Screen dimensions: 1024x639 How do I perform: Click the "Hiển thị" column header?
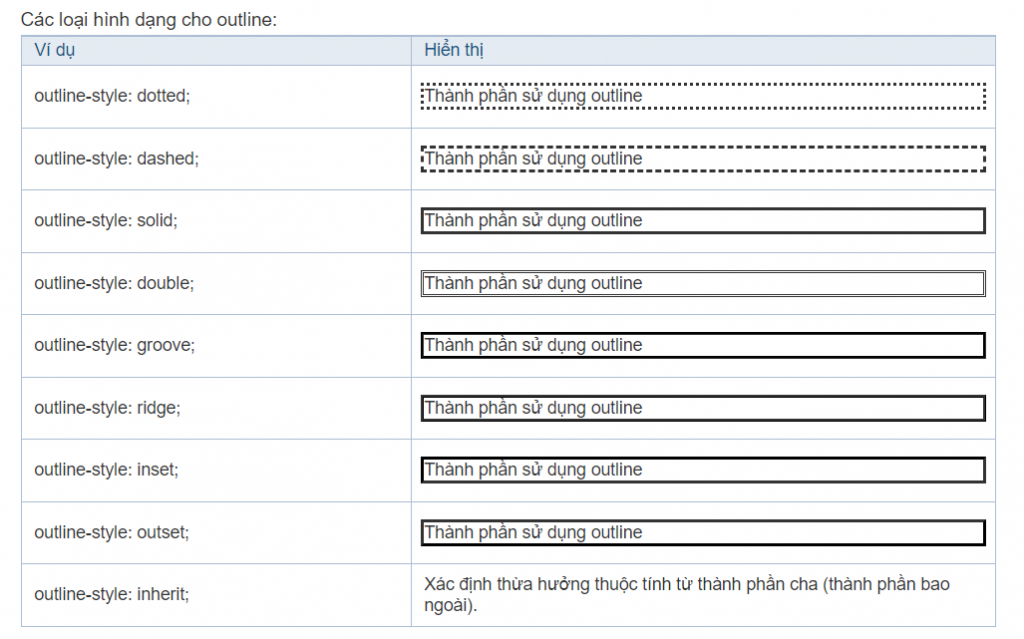click(x=454, y=51)
